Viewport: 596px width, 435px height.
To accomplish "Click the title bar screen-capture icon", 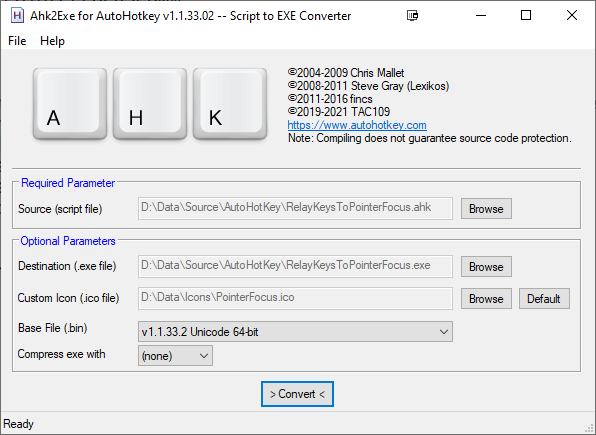I will [x=412, y=16].
